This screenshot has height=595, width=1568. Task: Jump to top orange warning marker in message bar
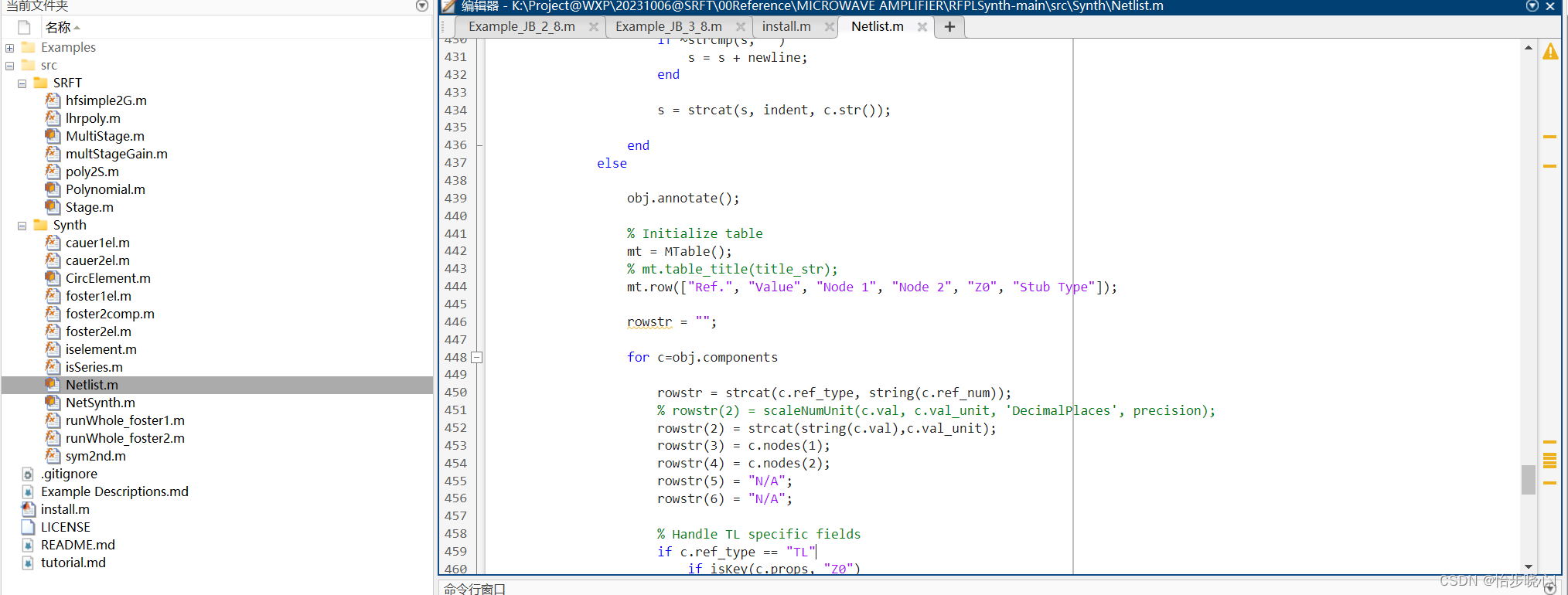click(x=1549, y=137)
